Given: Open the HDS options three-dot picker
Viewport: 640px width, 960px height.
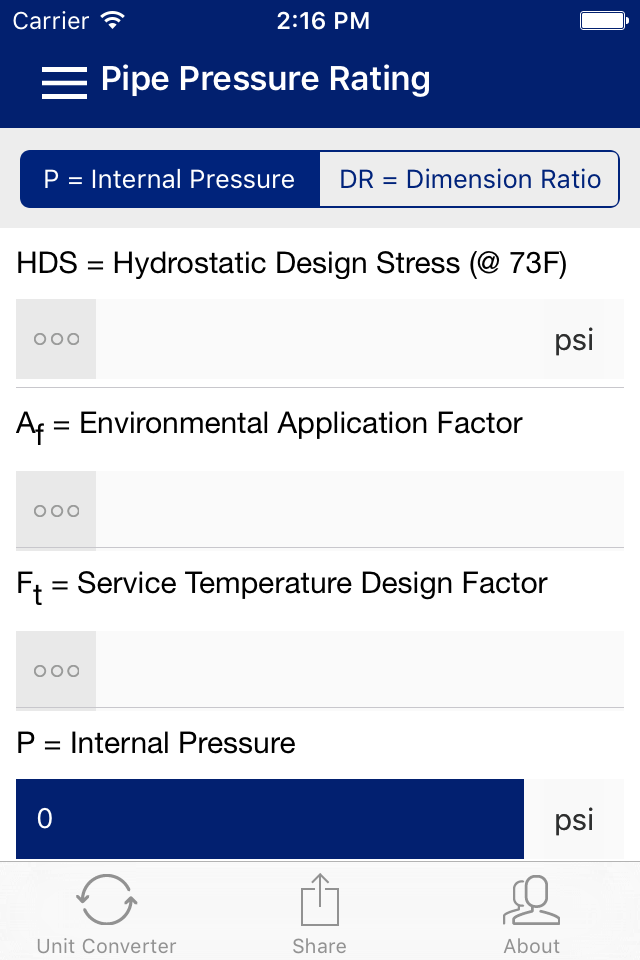Looking at the screenshot, I should click(56, 339).
